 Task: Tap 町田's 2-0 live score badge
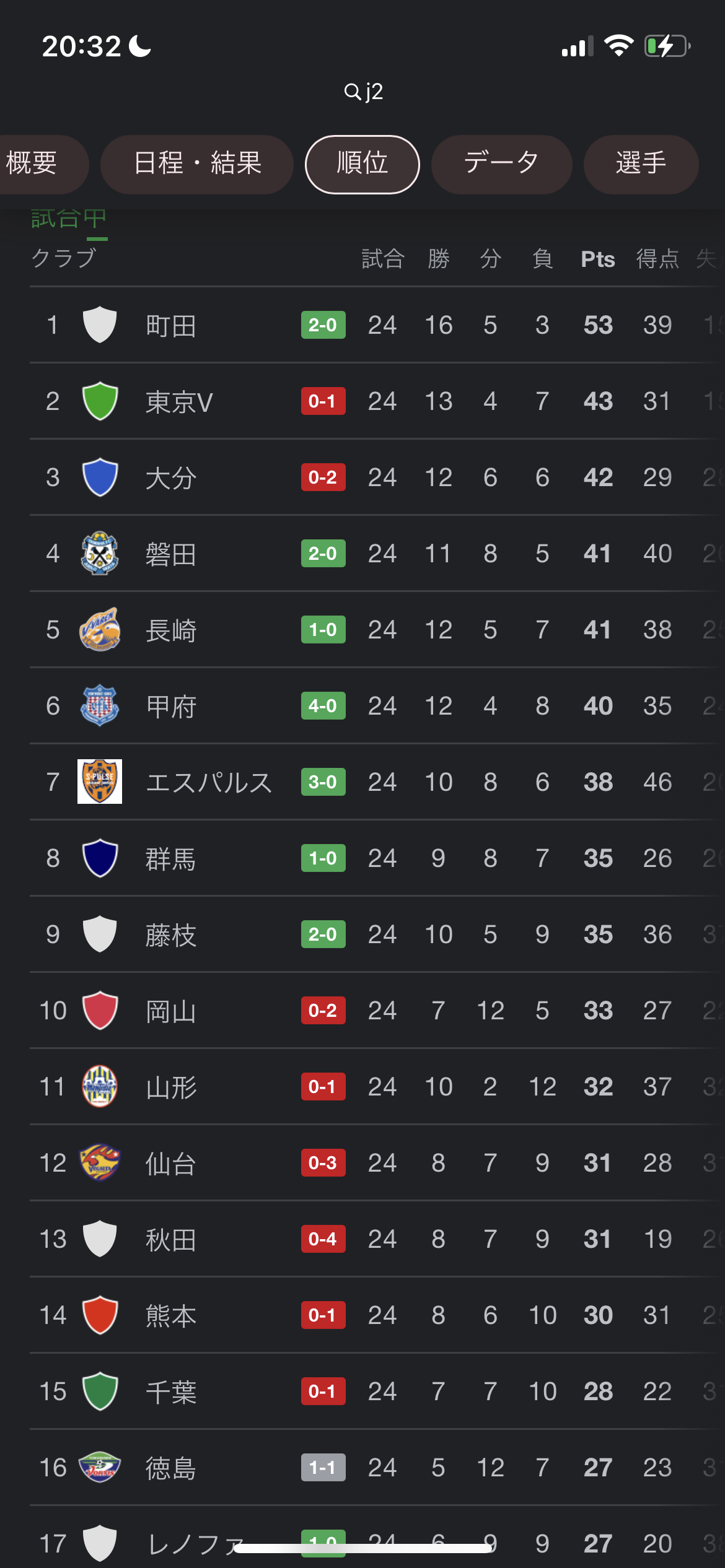323,324
